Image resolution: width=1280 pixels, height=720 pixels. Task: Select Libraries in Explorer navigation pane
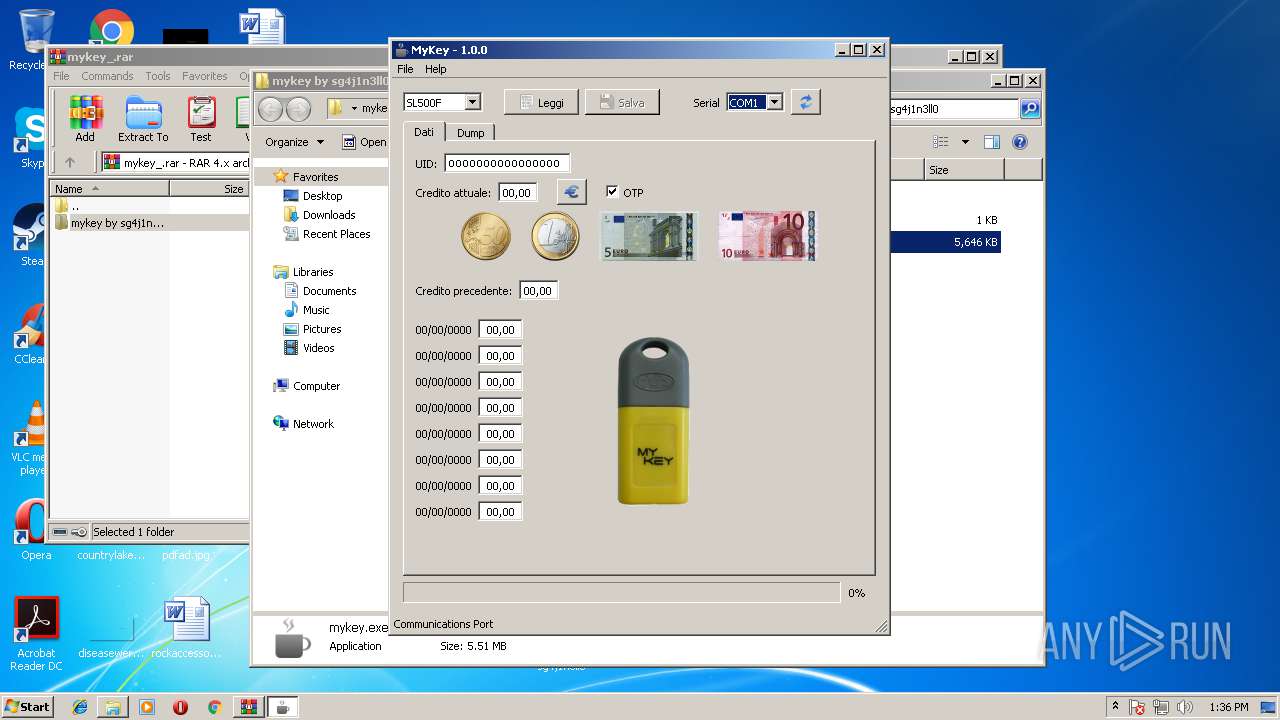(x=313, y=272)
